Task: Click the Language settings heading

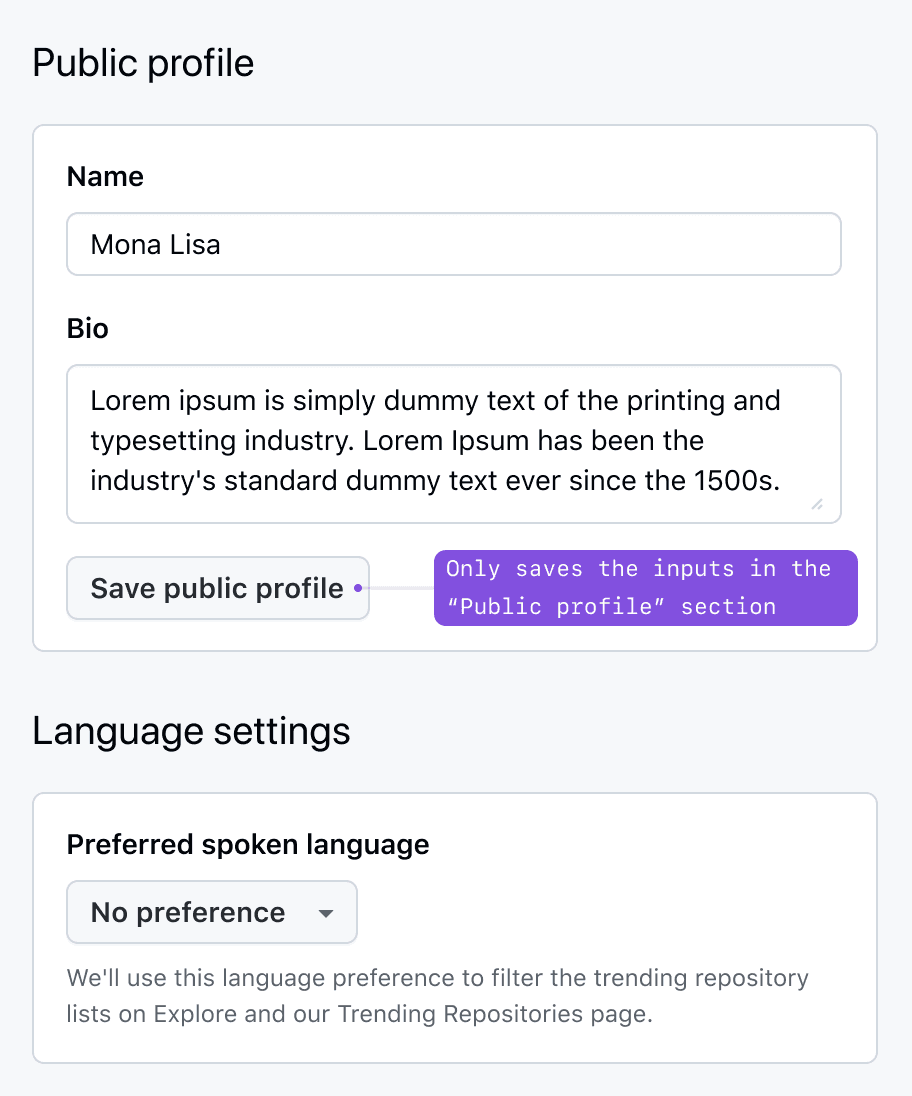Action: 191,731
